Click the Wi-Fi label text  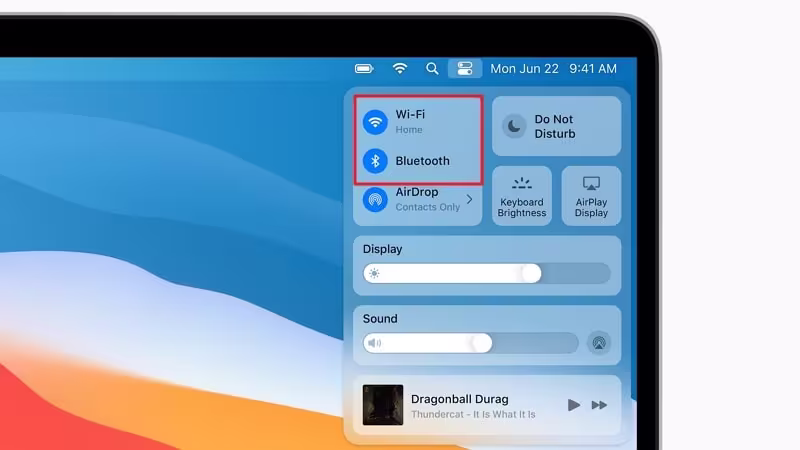(410, 114)
